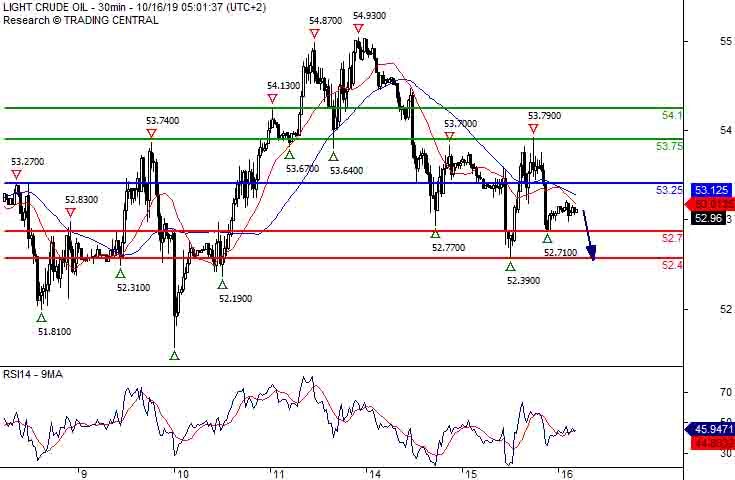The height and width of the screenshot is (480, 735).
Task: Select the 53.7000 price label
Action: 461,124
